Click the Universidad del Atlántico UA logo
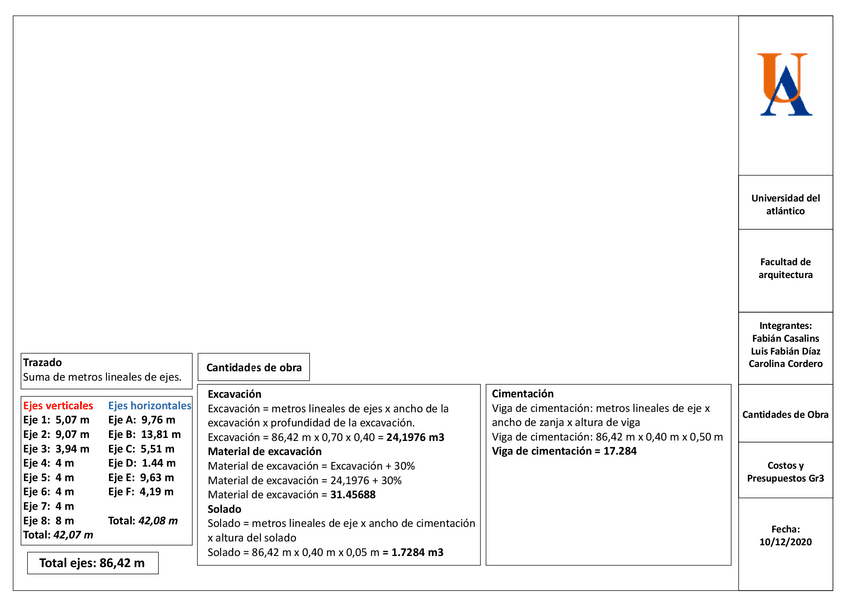This screenshot has width=848, height=606. click(786, 84)
